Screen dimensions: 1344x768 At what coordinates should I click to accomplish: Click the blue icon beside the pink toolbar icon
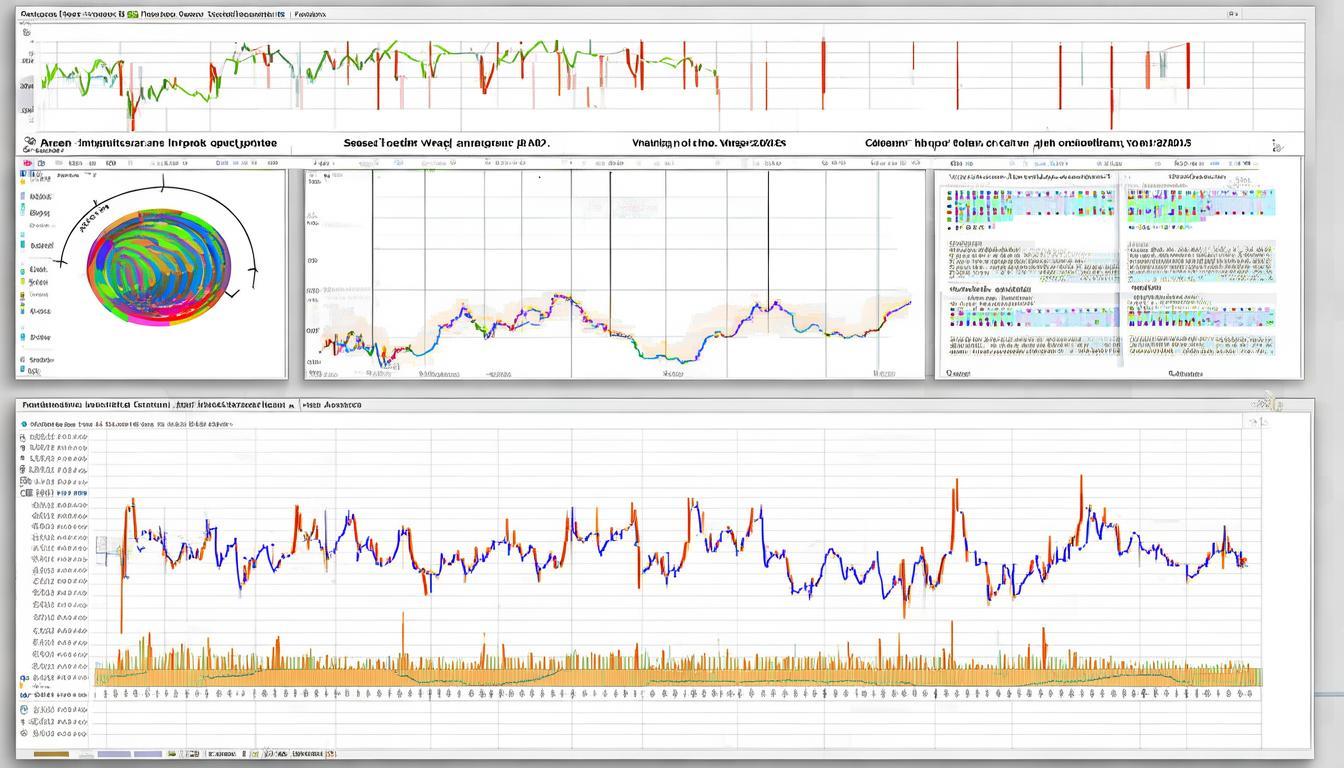[41, 161]
